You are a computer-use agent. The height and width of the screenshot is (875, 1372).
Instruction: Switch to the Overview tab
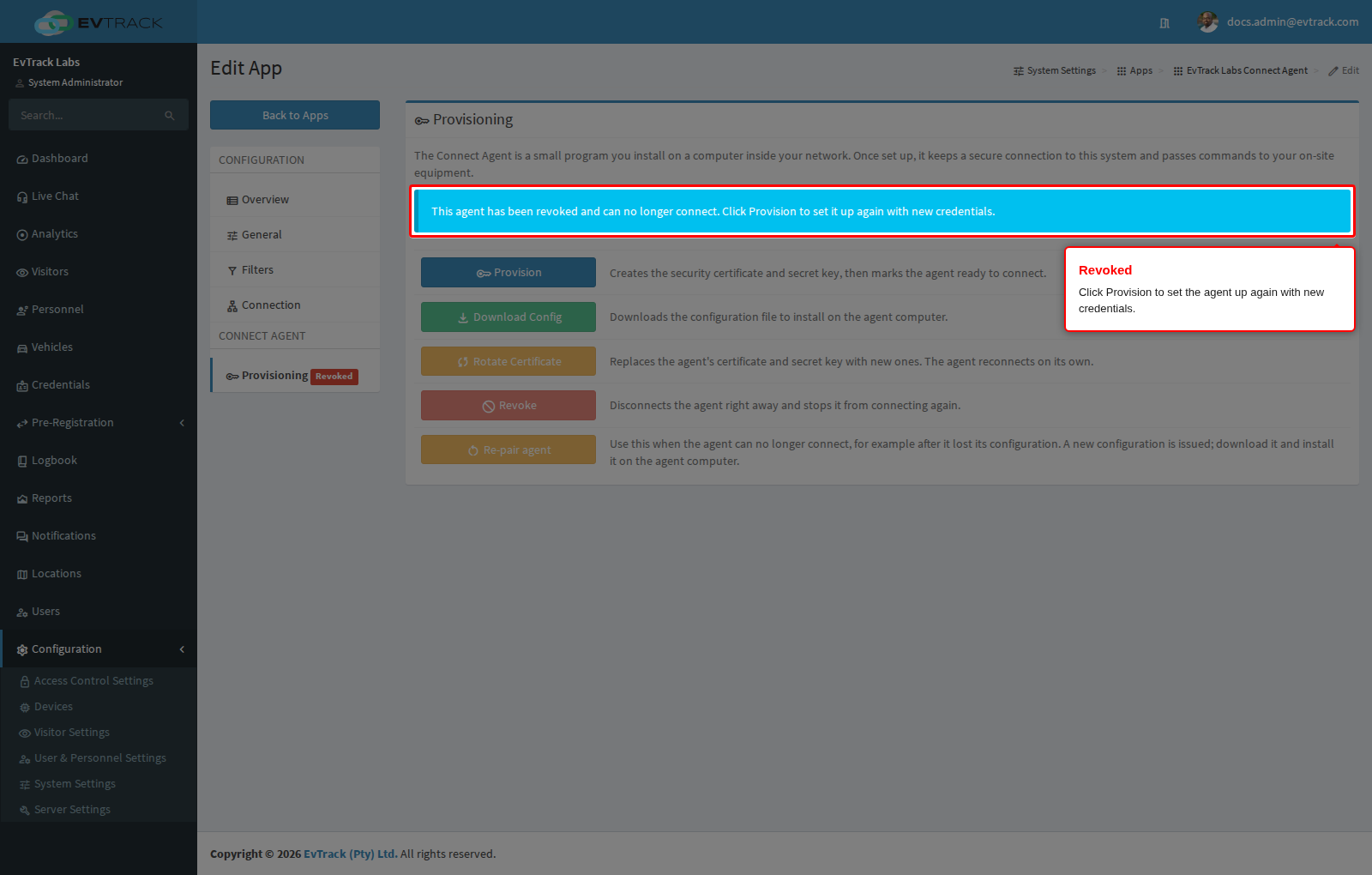click(295, 200)
